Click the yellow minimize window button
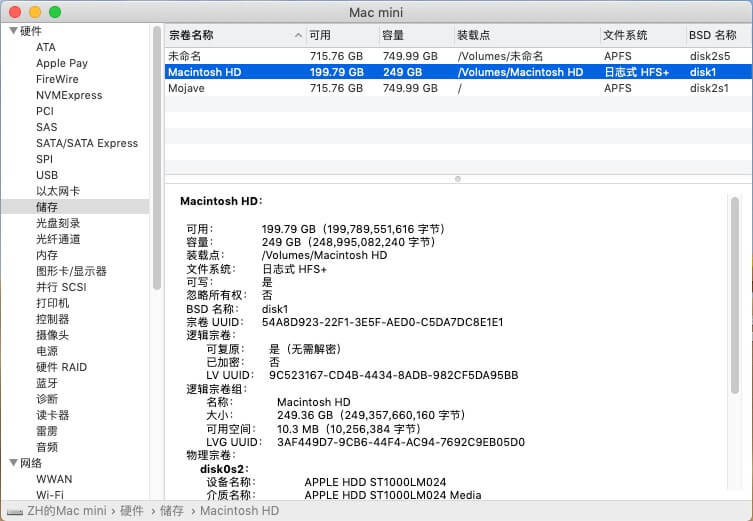The height and width of the screenshot is (521, 753). click(35, 12)
